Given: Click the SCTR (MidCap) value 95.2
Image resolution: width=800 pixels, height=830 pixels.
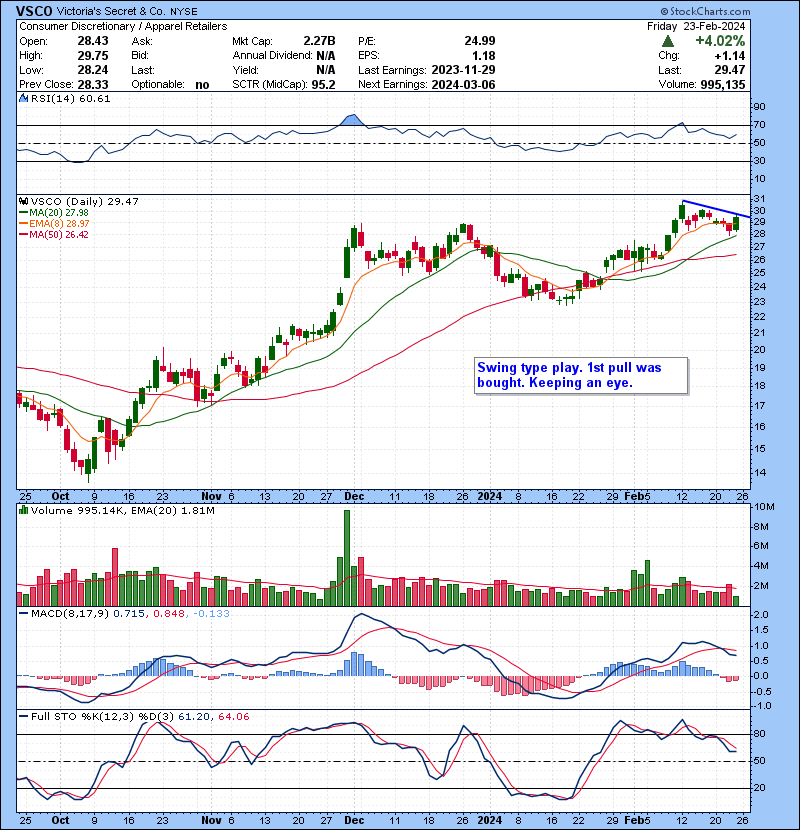Looking at the screenshot, I should click(323, 85).
